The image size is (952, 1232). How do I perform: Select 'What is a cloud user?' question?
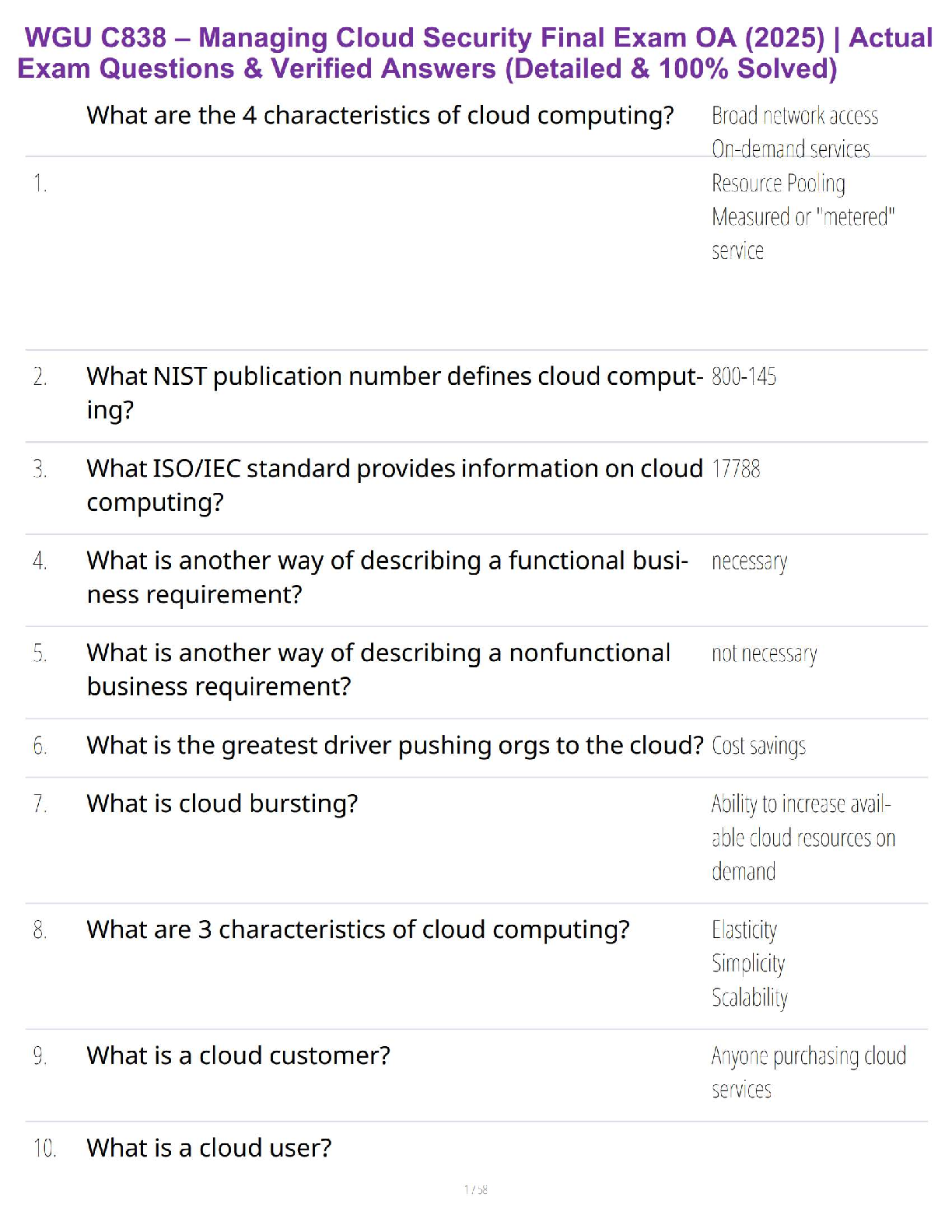pyautogui.click(x=208, y=1148)
